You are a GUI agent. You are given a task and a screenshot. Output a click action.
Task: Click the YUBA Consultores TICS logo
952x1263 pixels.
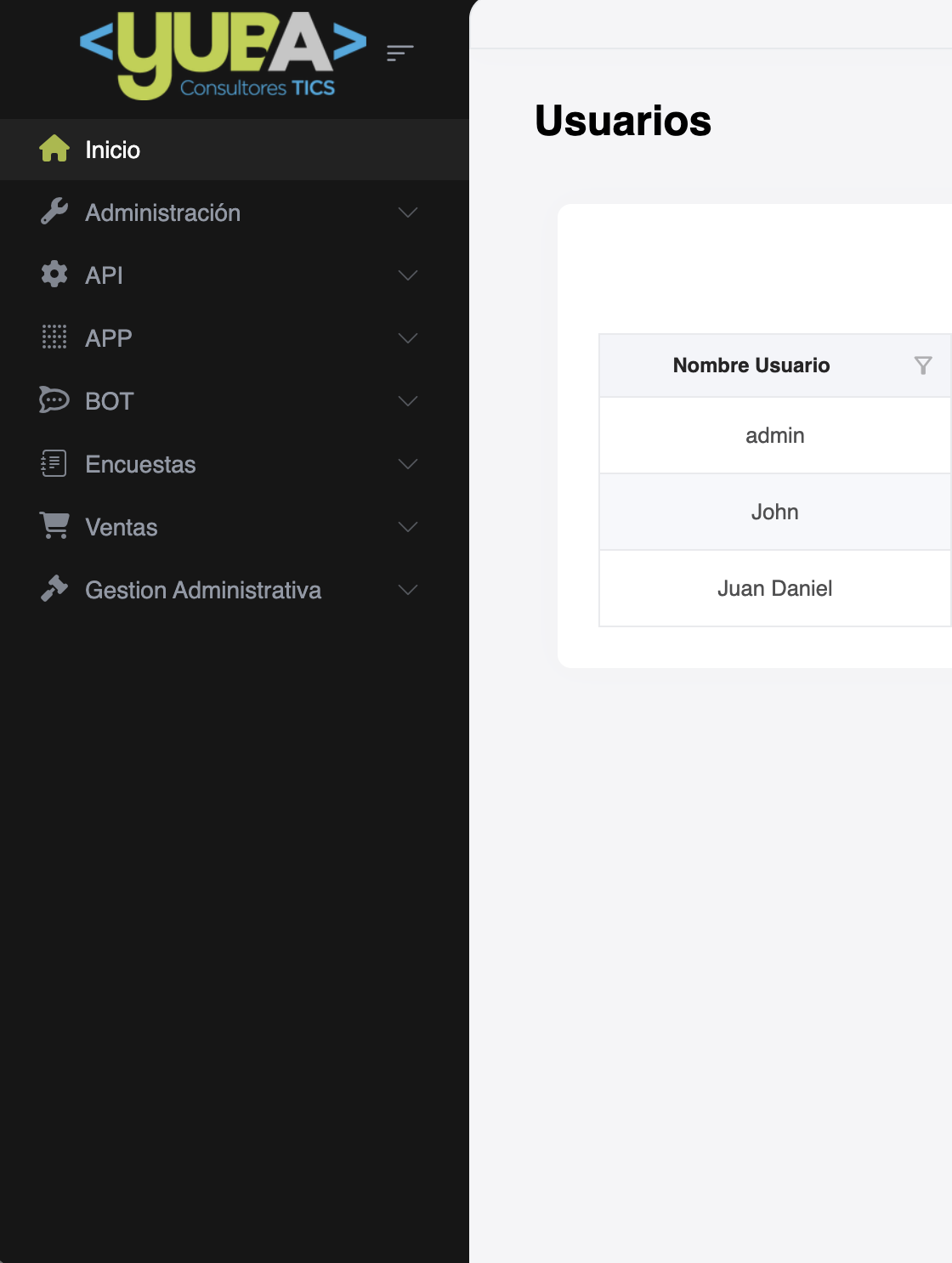coord(223,55)
